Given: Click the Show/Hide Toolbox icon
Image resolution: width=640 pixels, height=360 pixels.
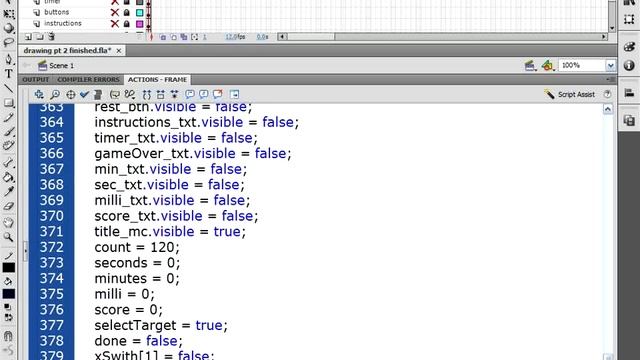Looking at the screenshot, I should (235, 94).
